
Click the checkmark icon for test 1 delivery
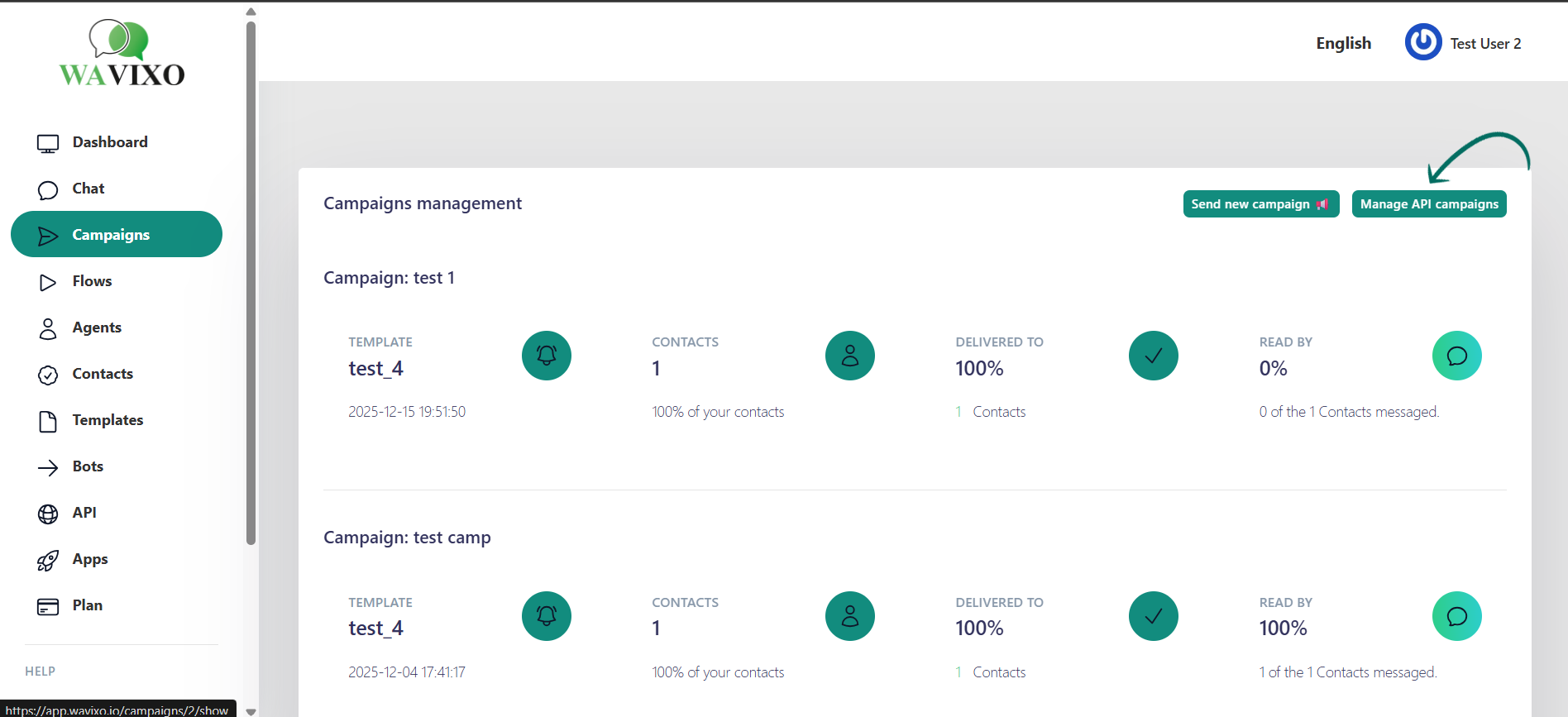pos(1153,356)
